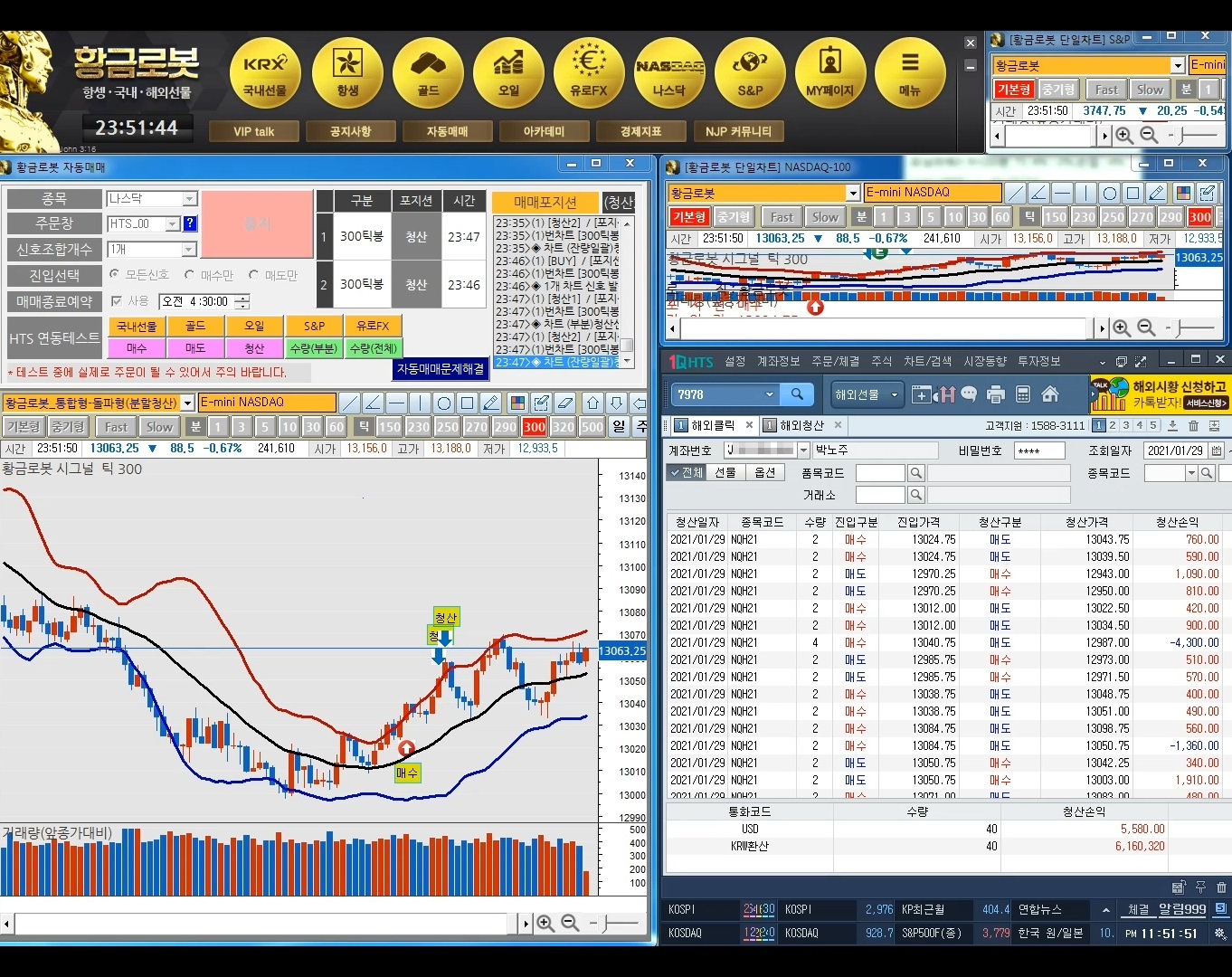
Task: Open the 메뉴 hamburger icon
Action: coord(910,74)
